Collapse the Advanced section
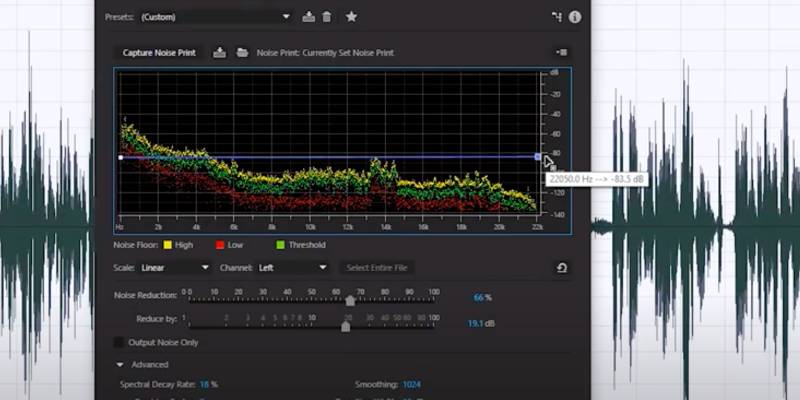800x400 pixels. [x=121, y=365]
